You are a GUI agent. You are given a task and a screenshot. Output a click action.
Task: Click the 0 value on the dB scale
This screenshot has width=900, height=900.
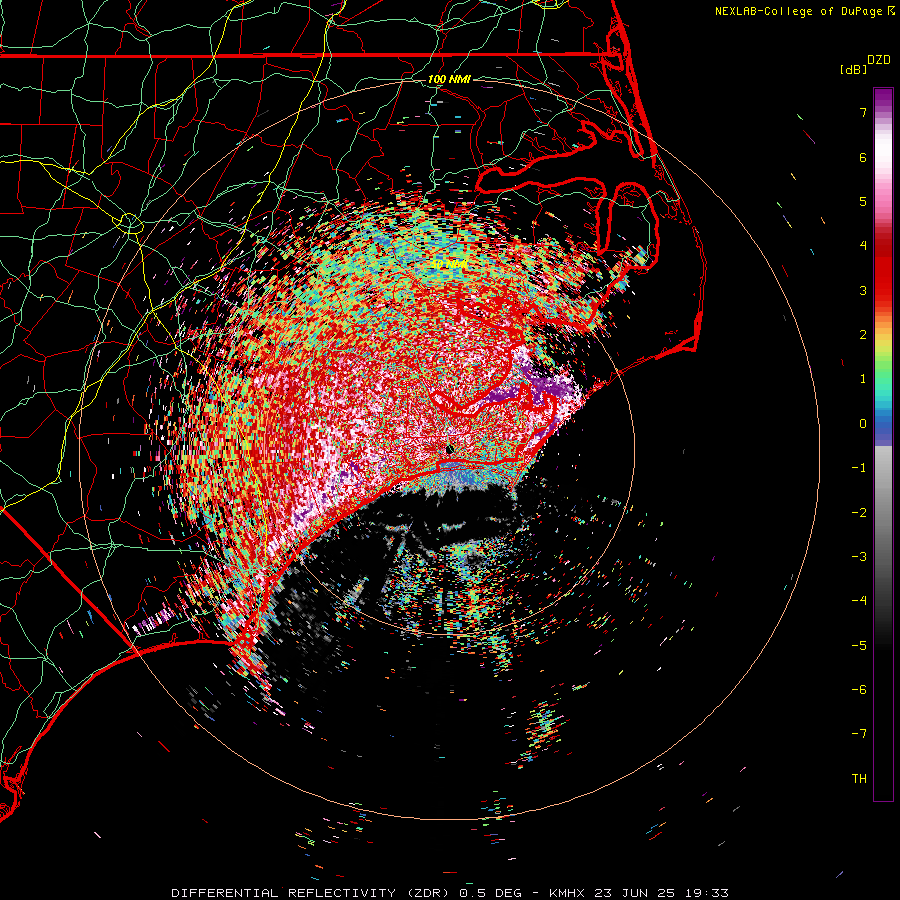[863, 424]
